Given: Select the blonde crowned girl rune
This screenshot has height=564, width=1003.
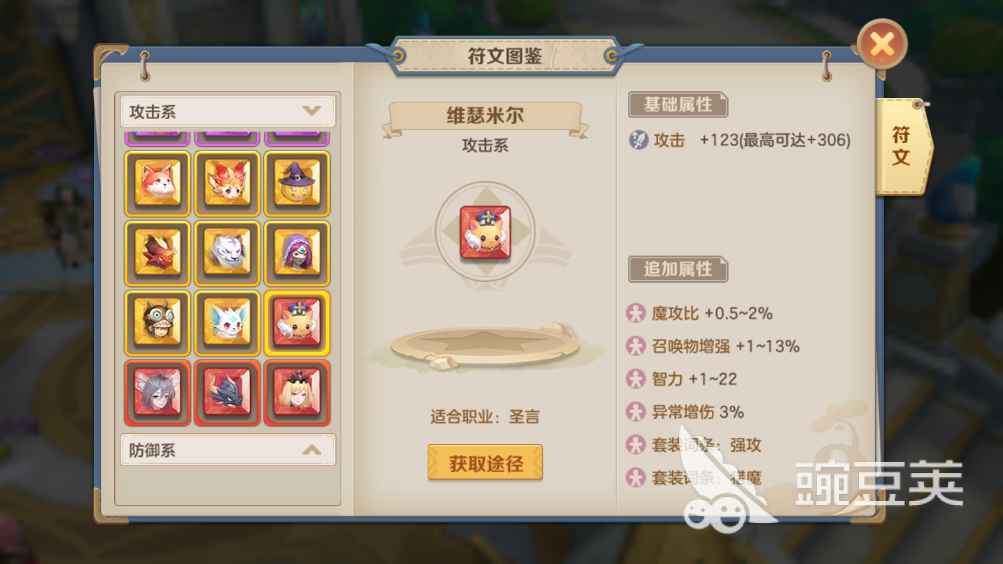Looking at the screenshot, I should [297, 393].
